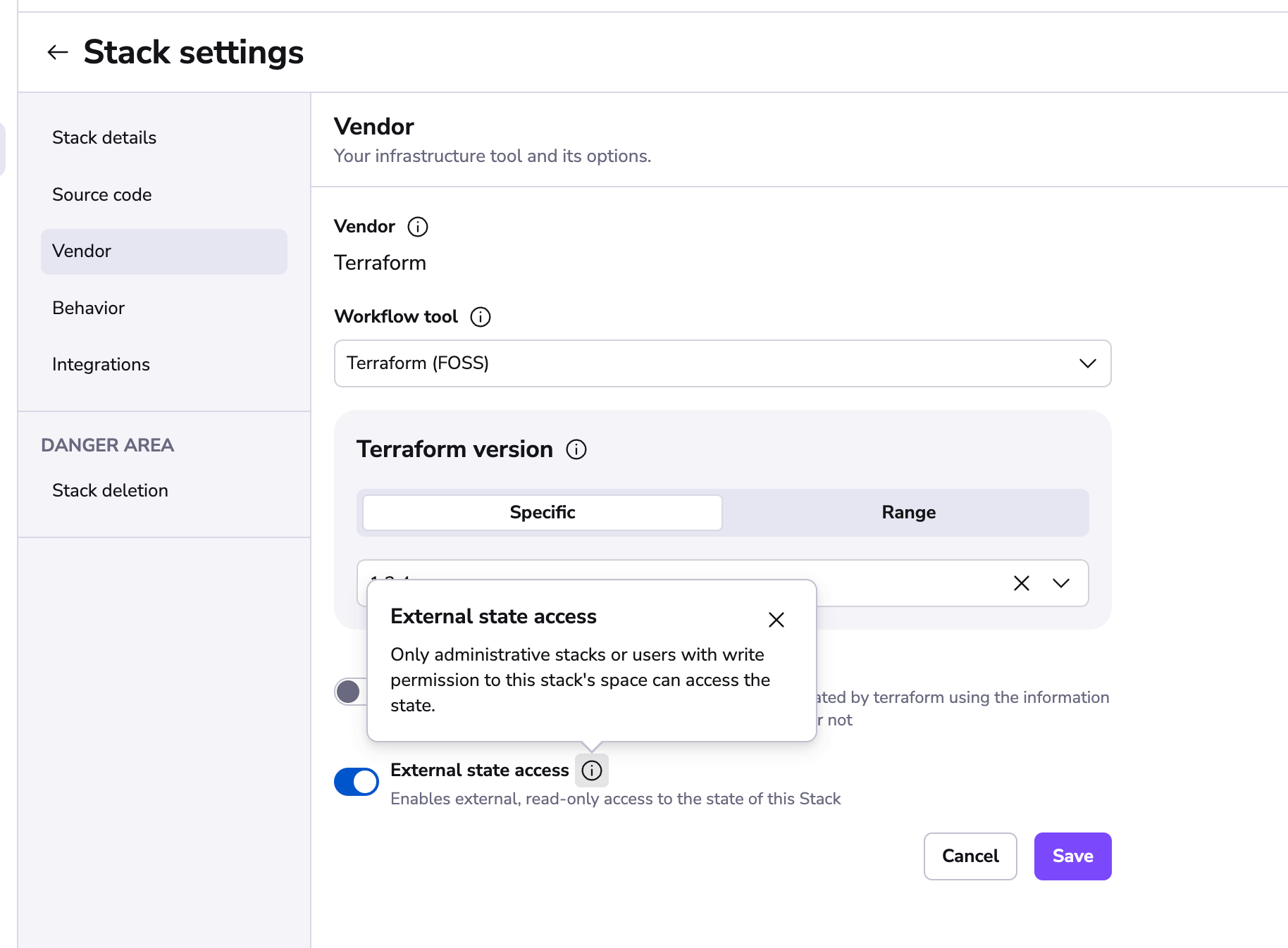1288x948 pixels.
Task: Click the Cancel button
Action: click(x=970, y=856)
